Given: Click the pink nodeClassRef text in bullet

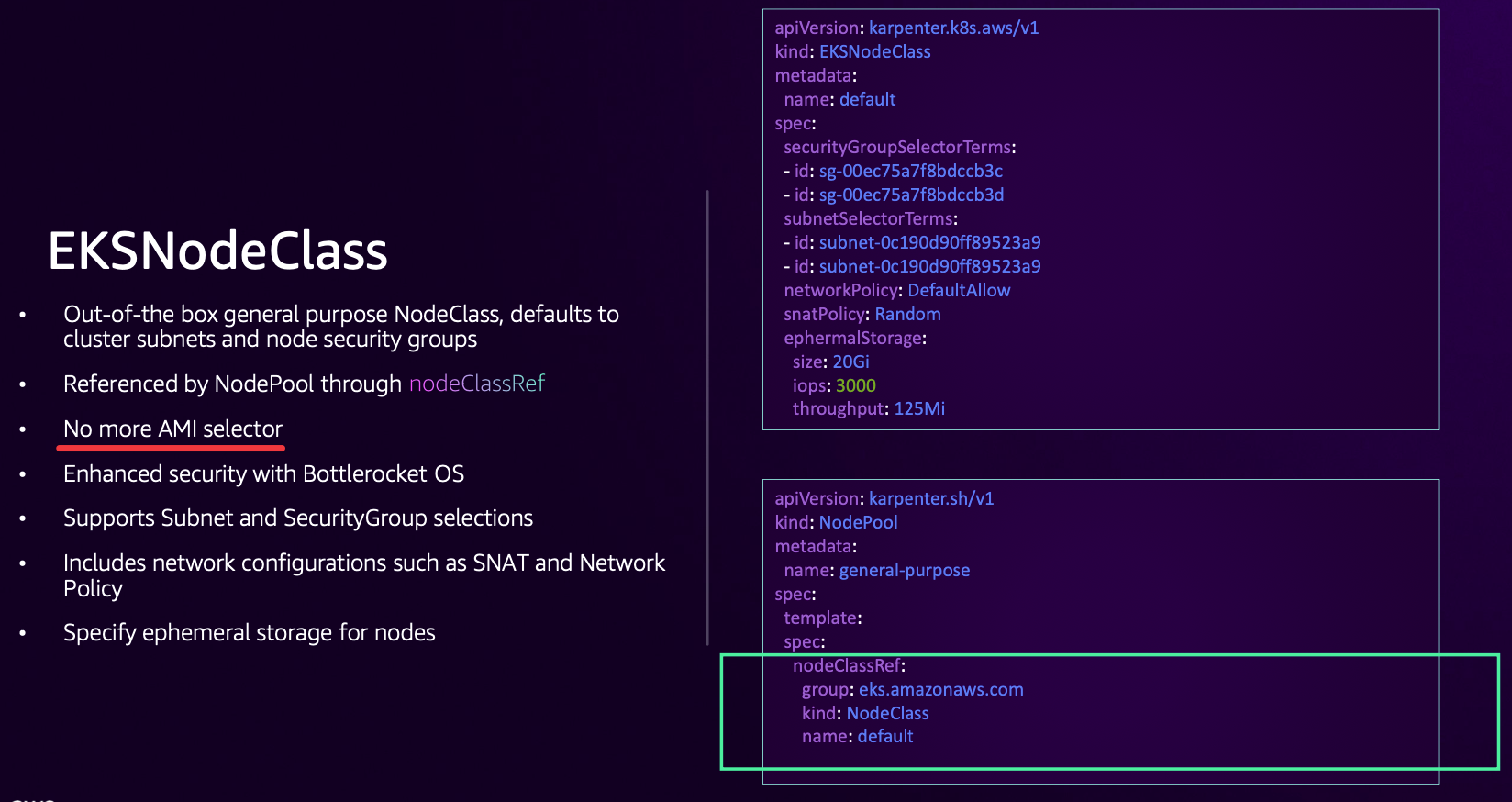Looking at the screenshot, I should 477,384.
